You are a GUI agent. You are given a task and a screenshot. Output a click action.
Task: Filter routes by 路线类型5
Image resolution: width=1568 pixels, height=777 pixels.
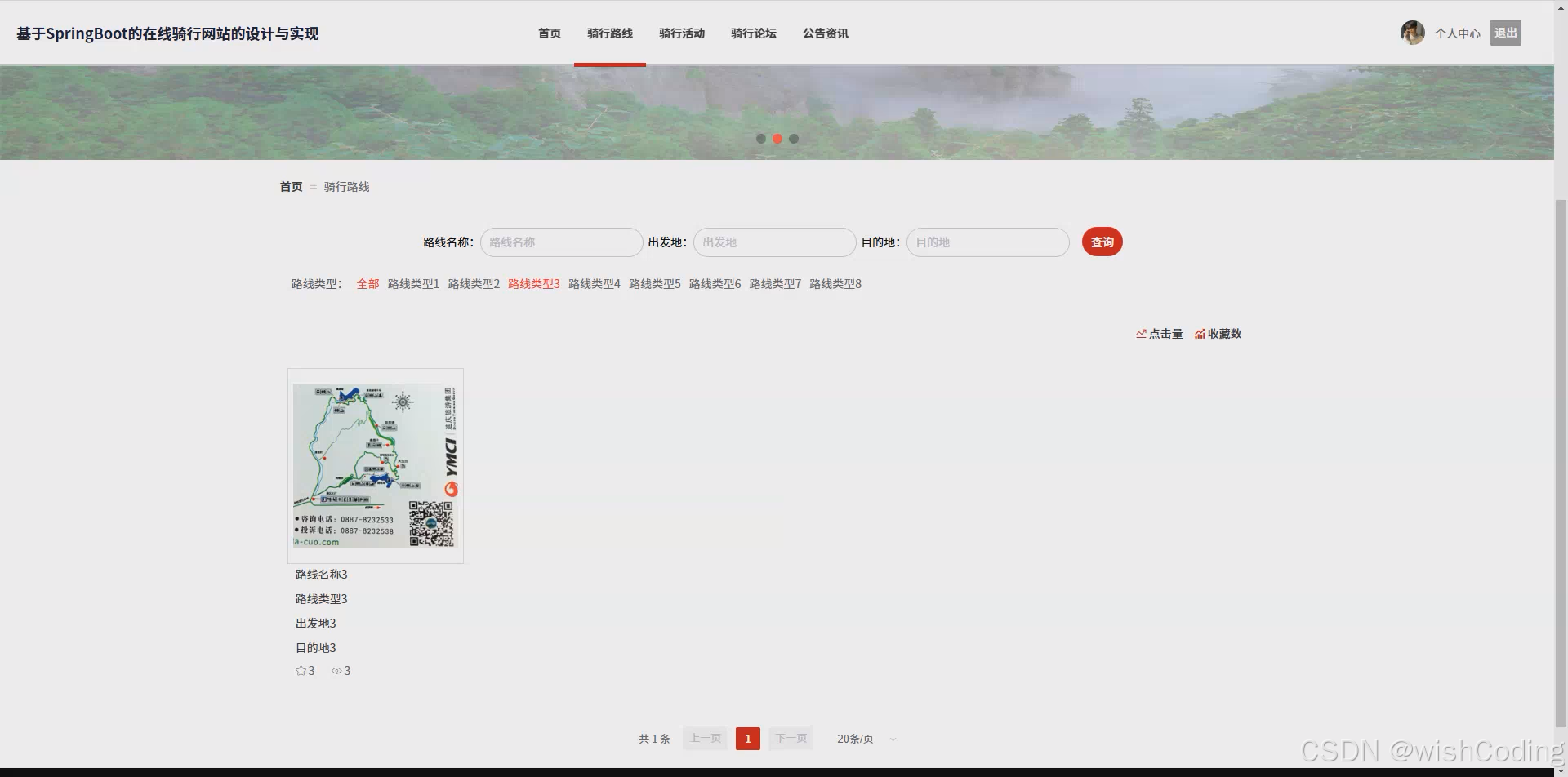655,283
